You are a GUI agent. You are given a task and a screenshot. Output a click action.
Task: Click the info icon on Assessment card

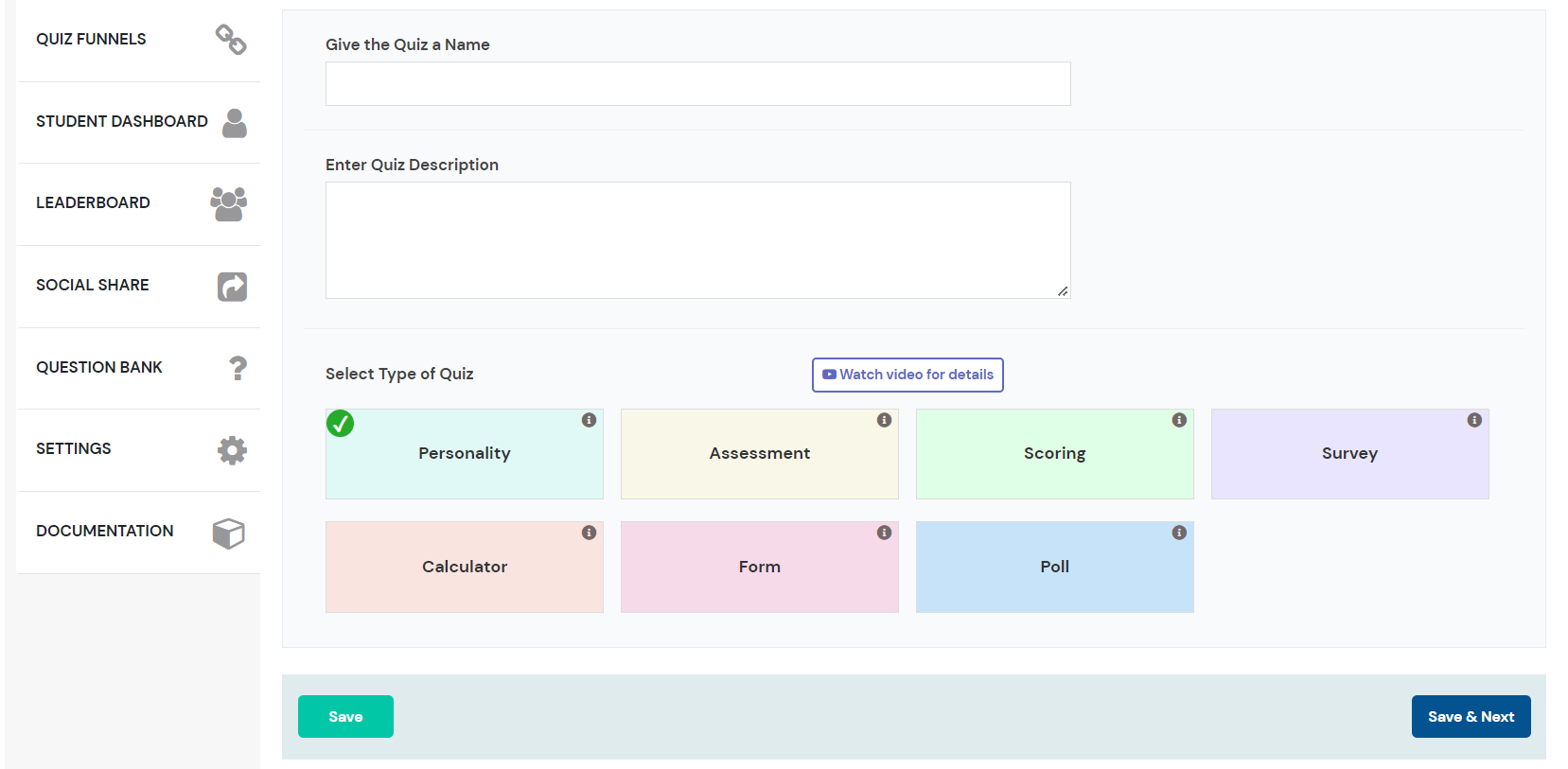point(884,420)
